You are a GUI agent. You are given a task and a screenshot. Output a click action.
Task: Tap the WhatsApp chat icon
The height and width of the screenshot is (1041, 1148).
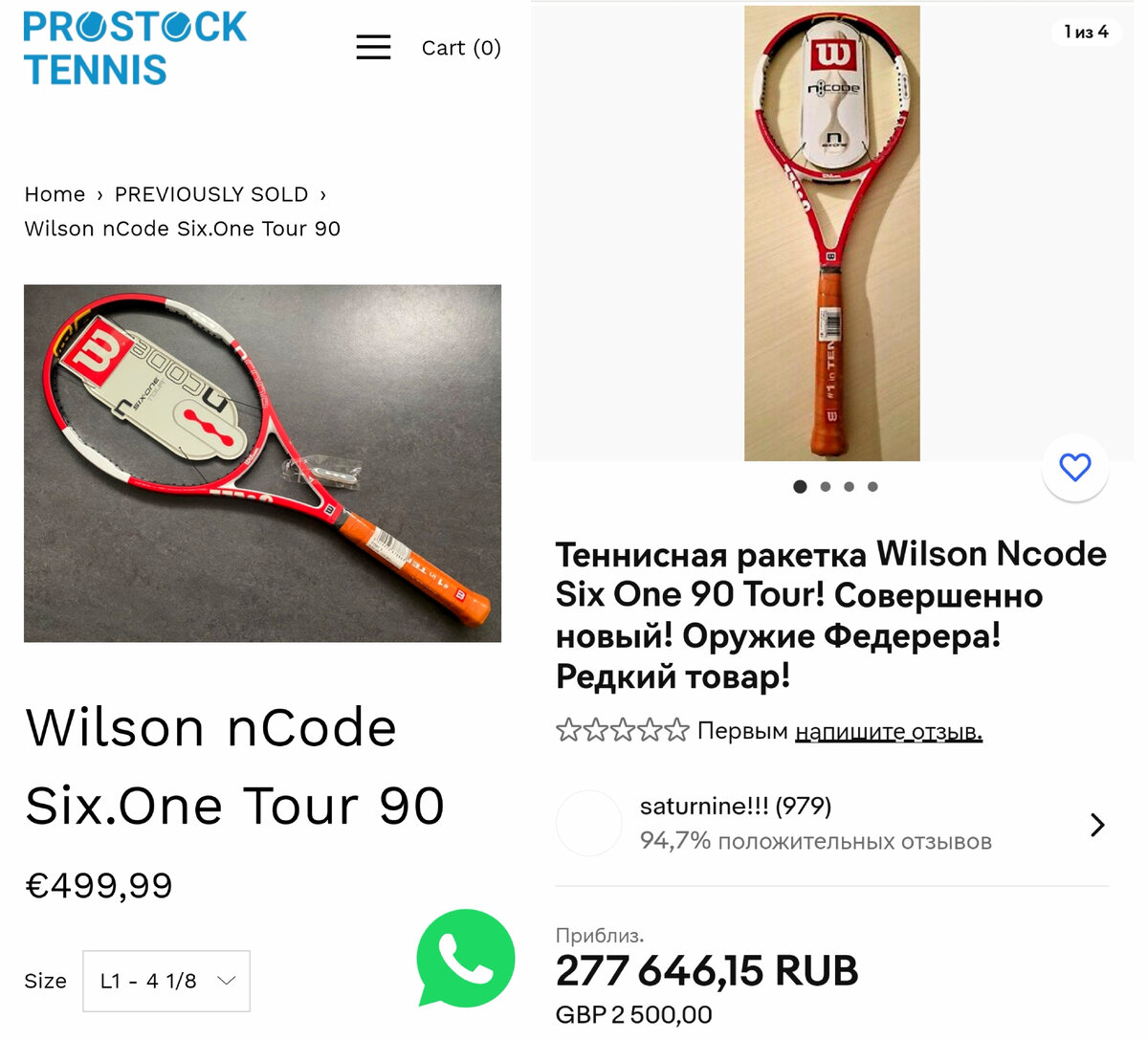pyautogui.click(x=466, y=958)
